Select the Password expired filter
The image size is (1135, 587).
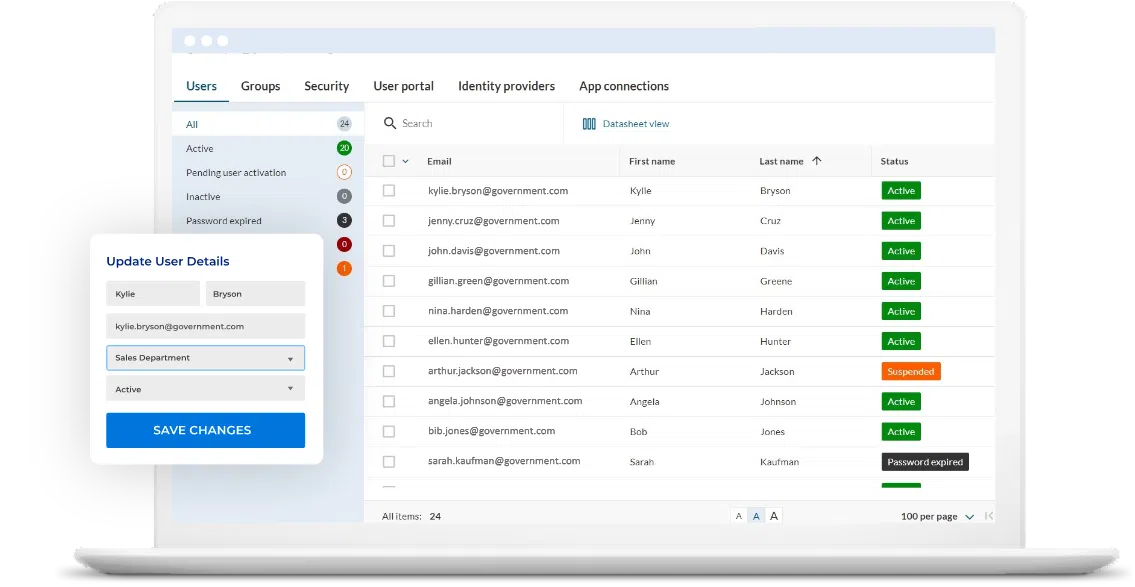click(223, 220)
